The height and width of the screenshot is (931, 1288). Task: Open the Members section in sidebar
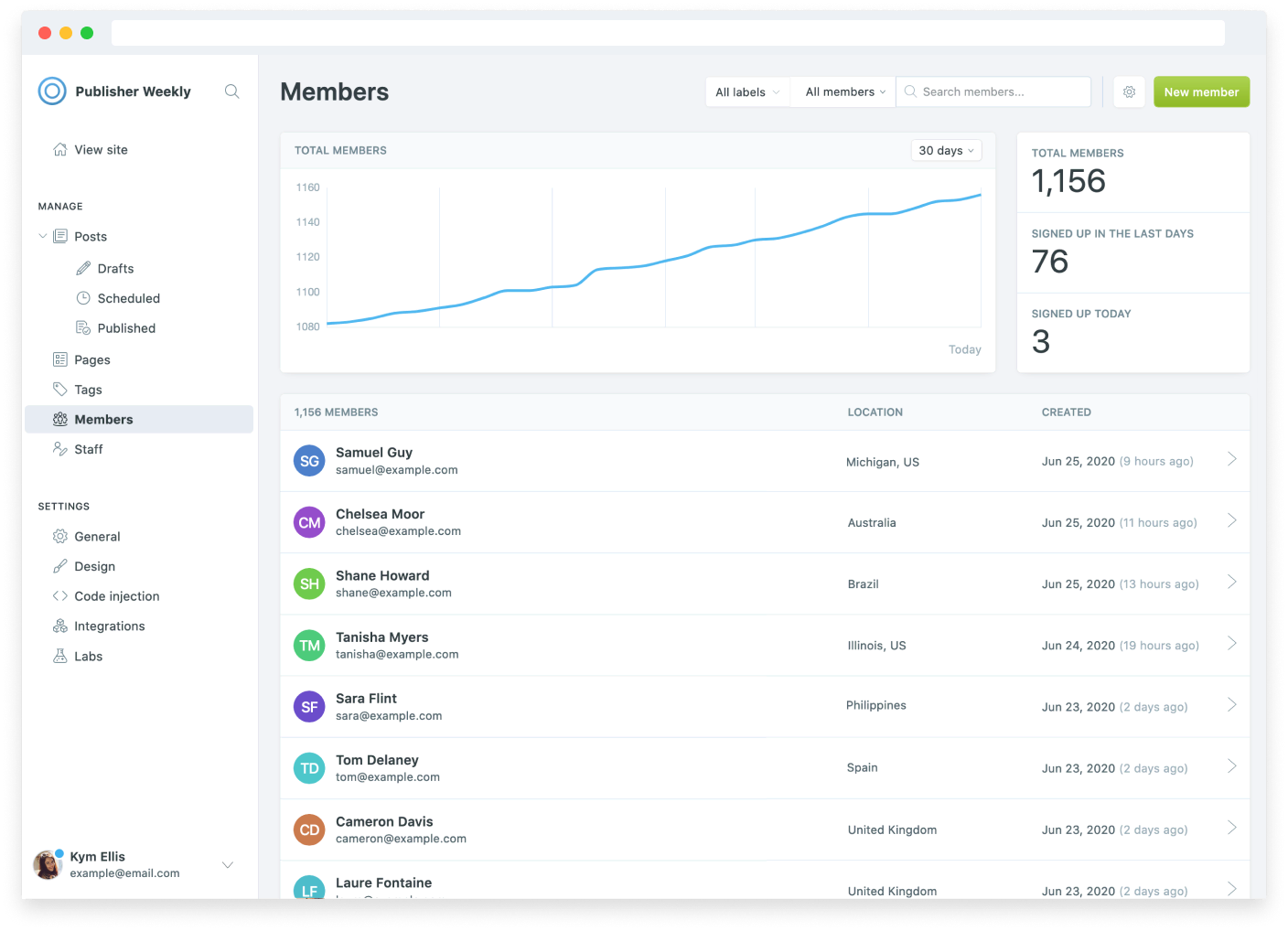point(103,419)
